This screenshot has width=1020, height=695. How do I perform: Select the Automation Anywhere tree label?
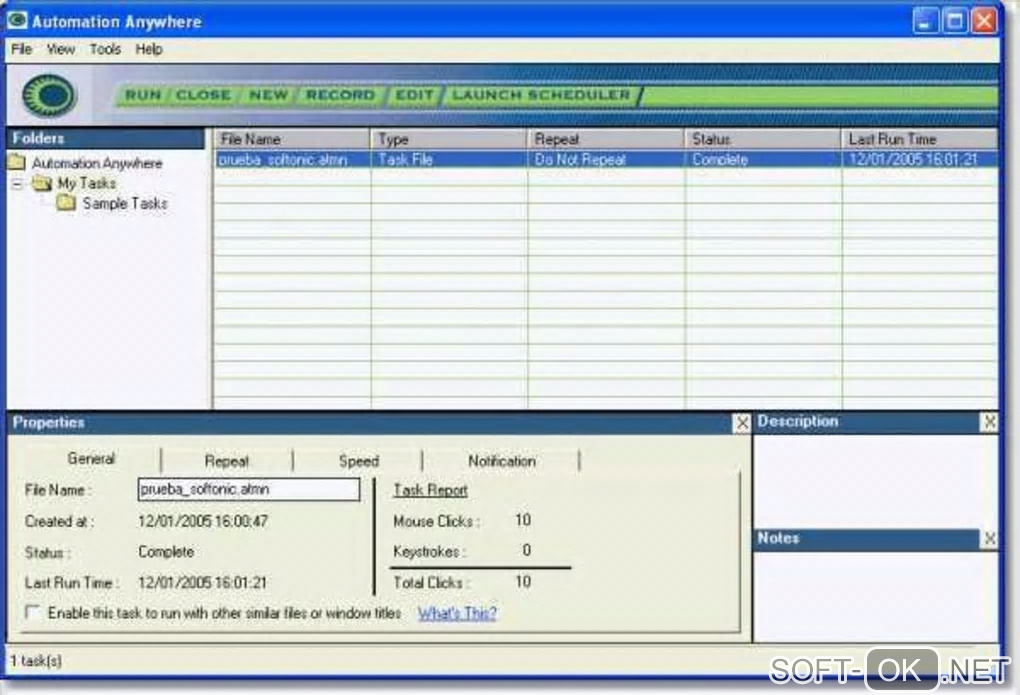[x=97, y=163]
